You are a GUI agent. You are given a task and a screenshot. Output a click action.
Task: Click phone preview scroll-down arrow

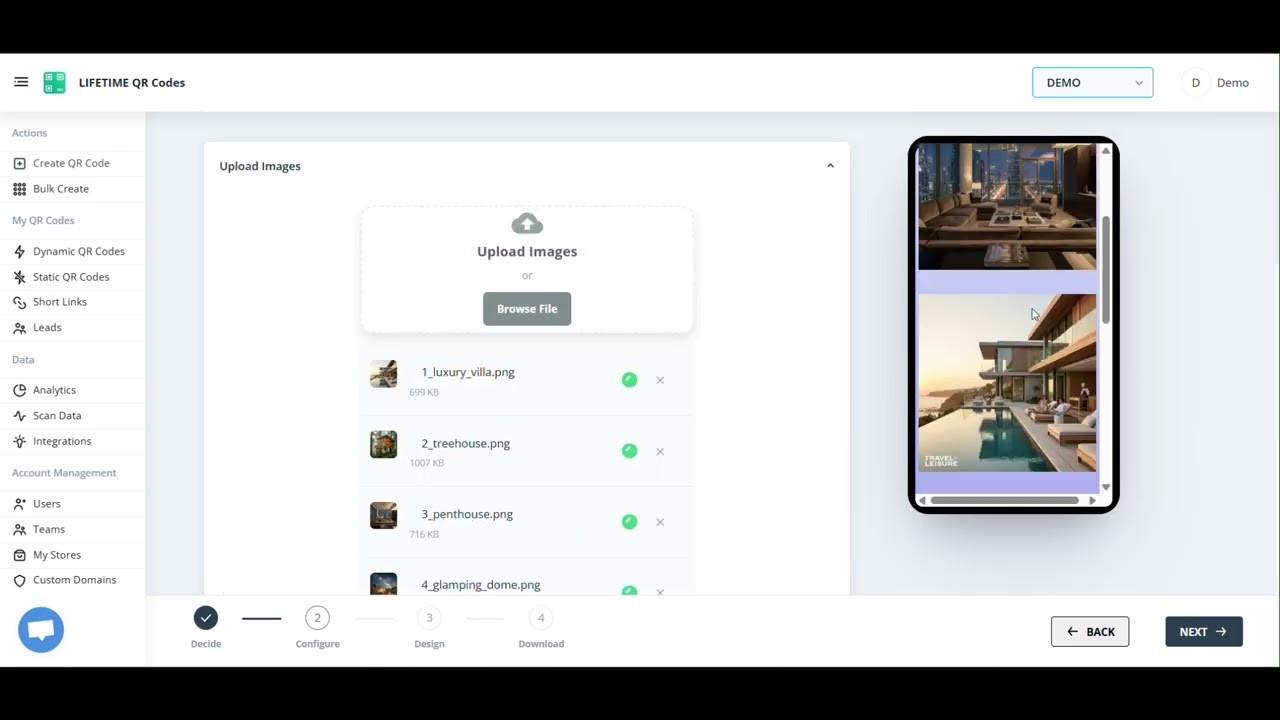pyautogui.click(x=1105, y=487)
